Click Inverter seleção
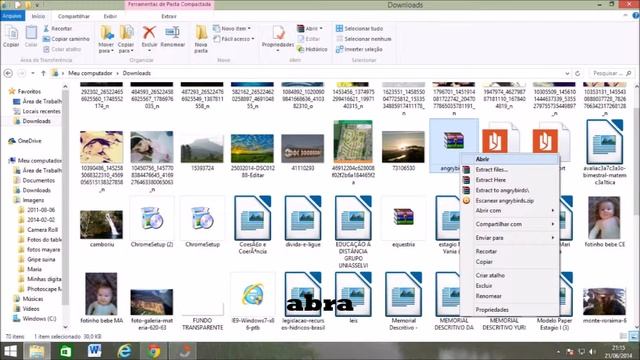Image resolution: width=640 pixels, height=360 pixels. (x=359, y=49)
